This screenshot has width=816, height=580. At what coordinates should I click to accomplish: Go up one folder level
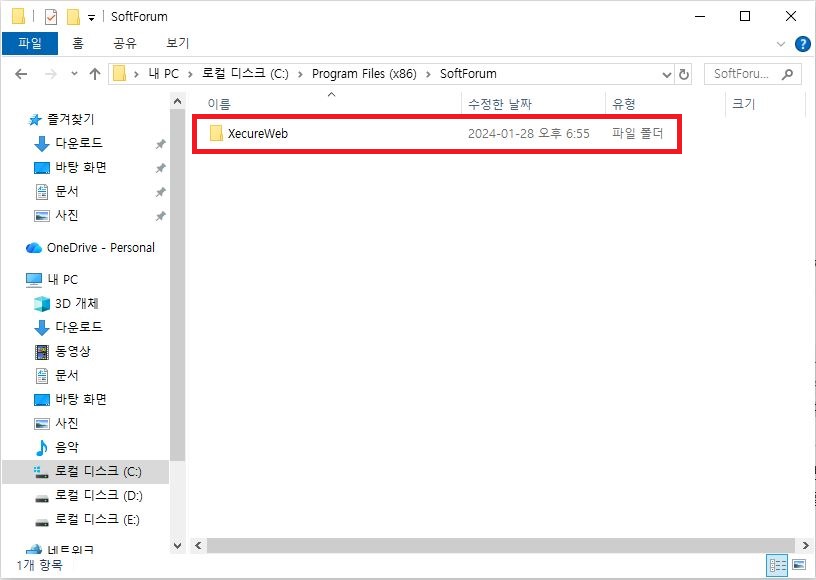click(x=95, y=74)
